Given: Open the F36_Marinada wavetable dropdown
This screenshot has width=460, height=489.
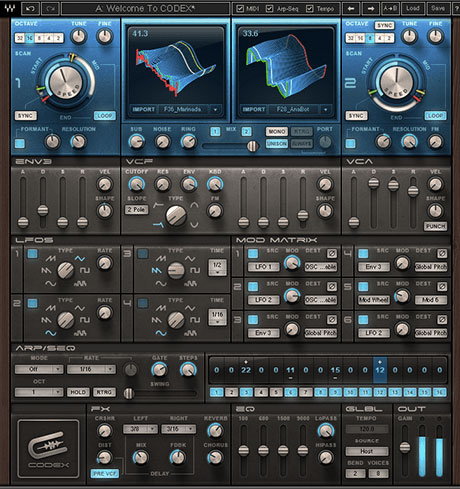Looking at the screenshot, I should point(215,109).
